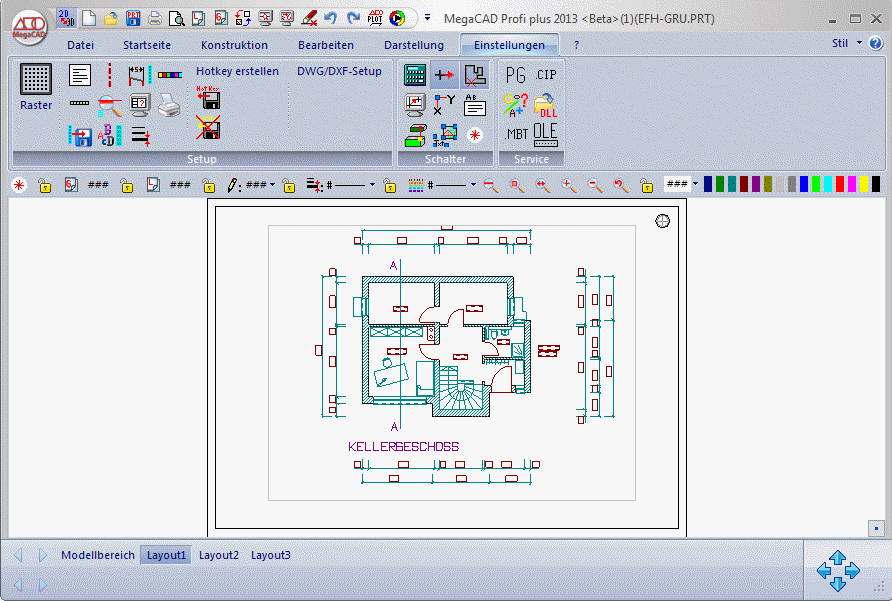This screenshot has height=601, width=892.
Task: Open the calculator icon in Schalter
Action: click(x=415, y=75)
